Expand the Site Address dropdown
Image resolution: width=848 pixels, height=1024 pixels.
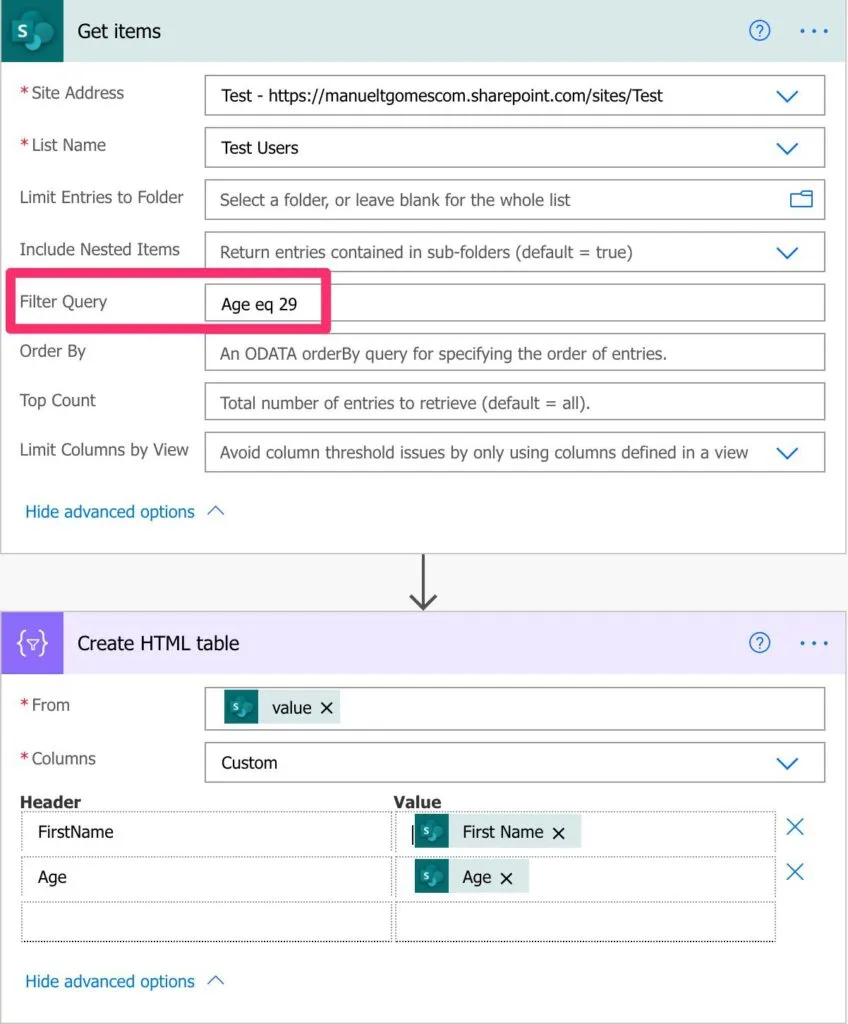787,96
